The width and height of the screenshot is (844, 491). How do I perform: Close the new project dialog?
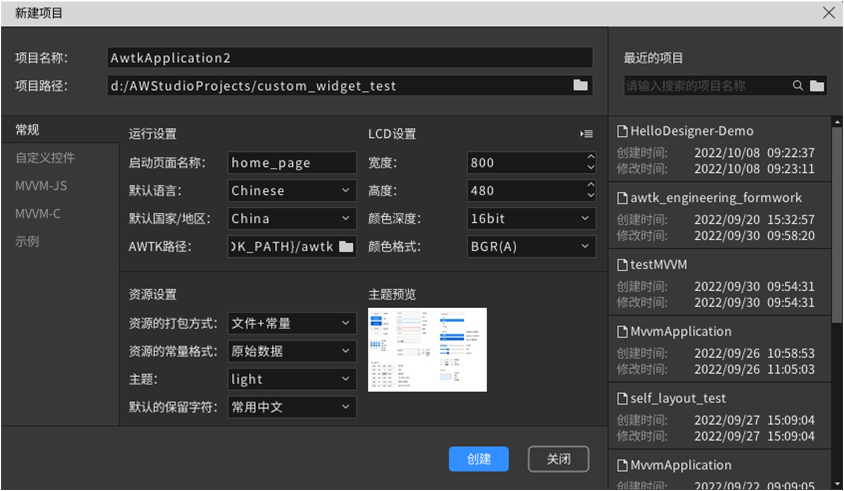coord(829,12)
